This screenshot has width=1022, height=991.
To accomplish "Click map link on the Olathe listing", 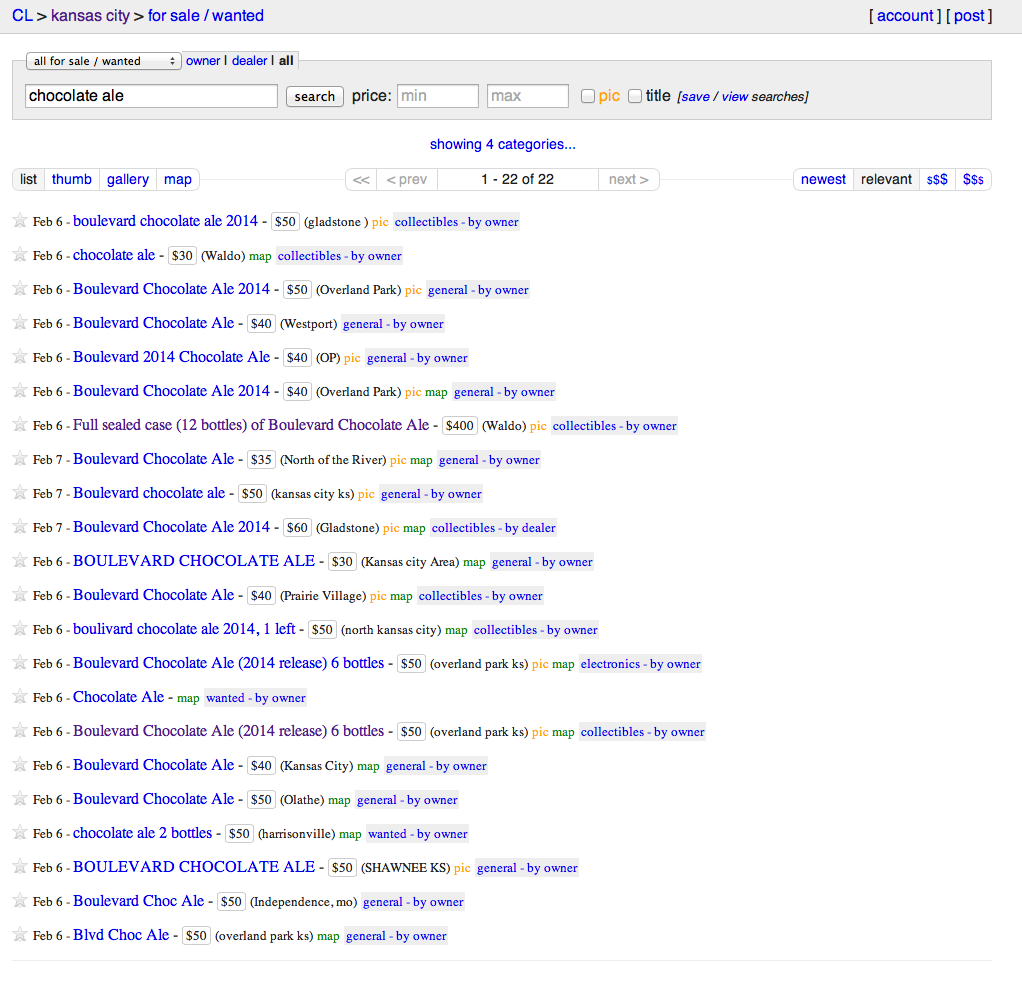I will (339, 800).
